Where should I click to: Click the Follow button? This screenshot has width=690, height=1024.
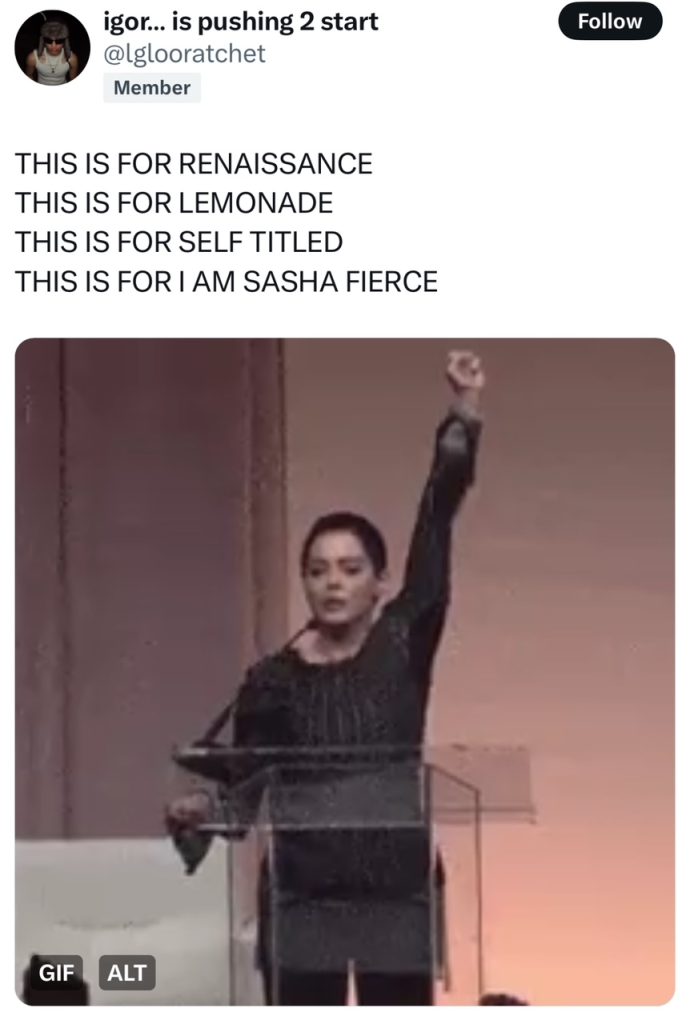point(610,21)
